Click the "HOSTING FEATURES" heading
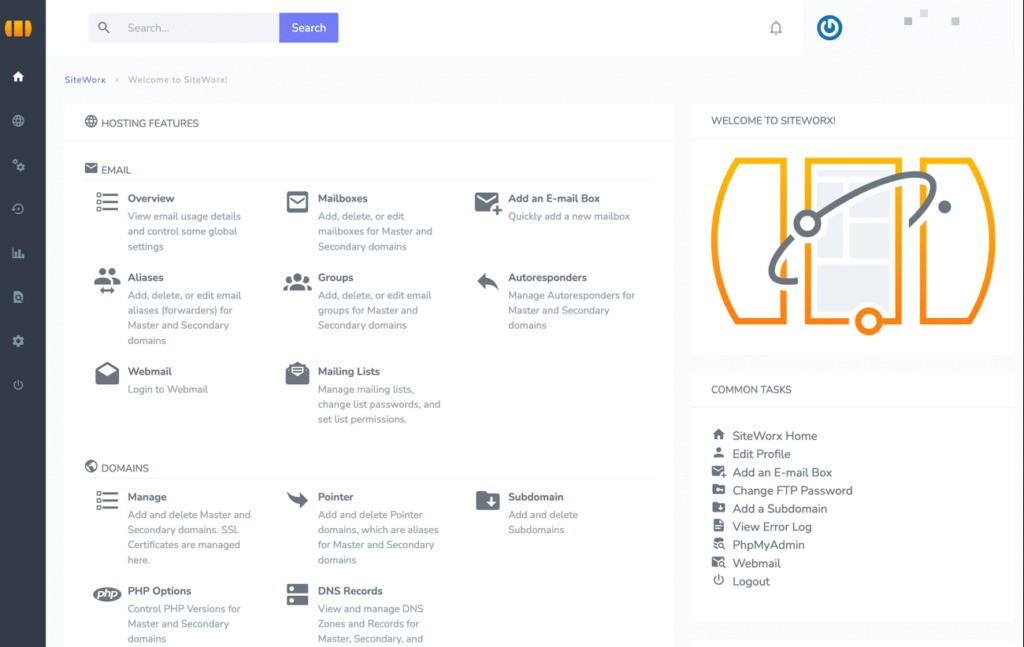The height and width of the screenshot is (647, 1024). [x=150, y=123]
